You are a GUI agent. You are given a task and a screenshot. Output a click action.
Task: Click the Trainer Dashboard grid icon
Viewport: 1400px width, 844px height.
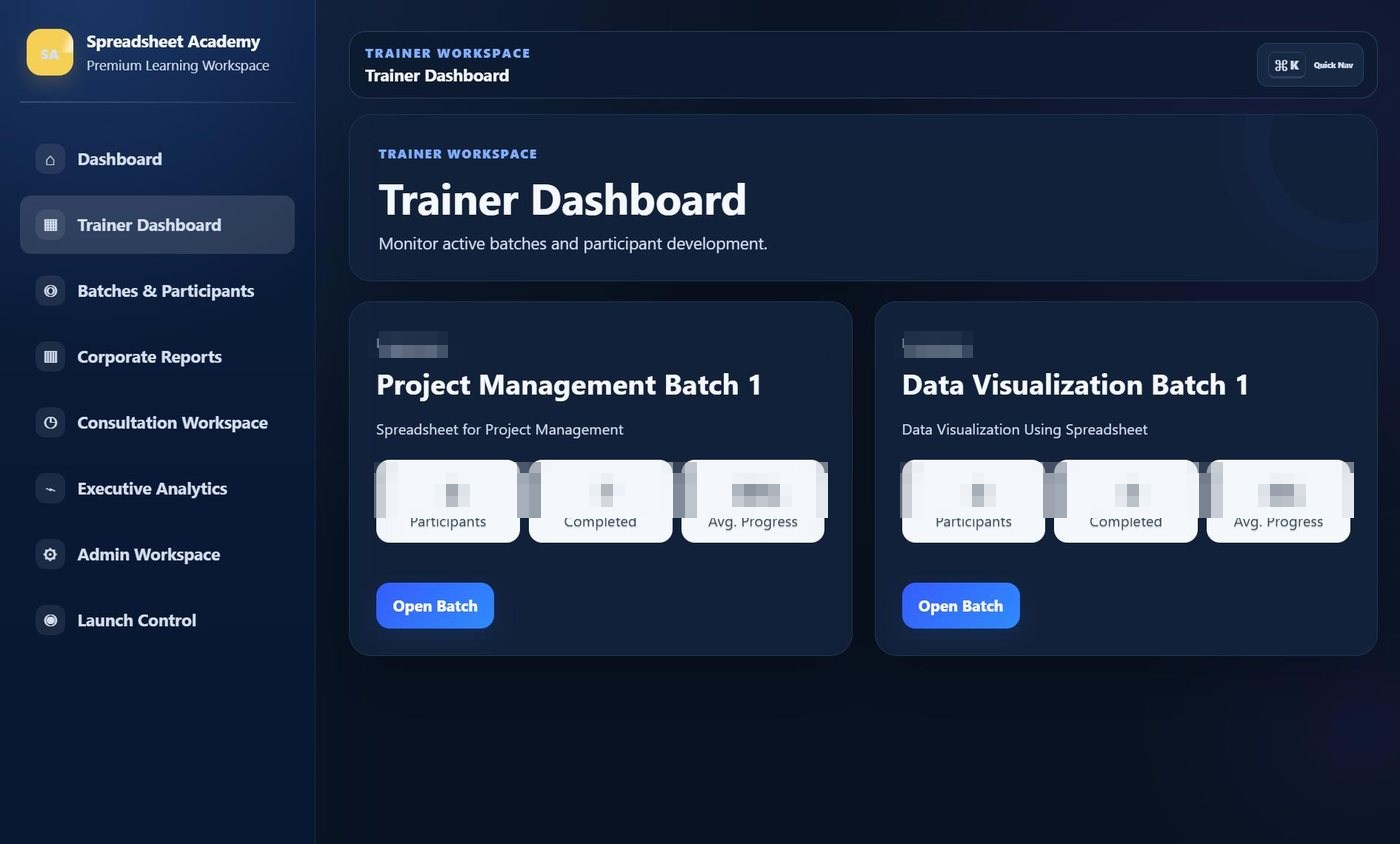click(x=50, y=225)
